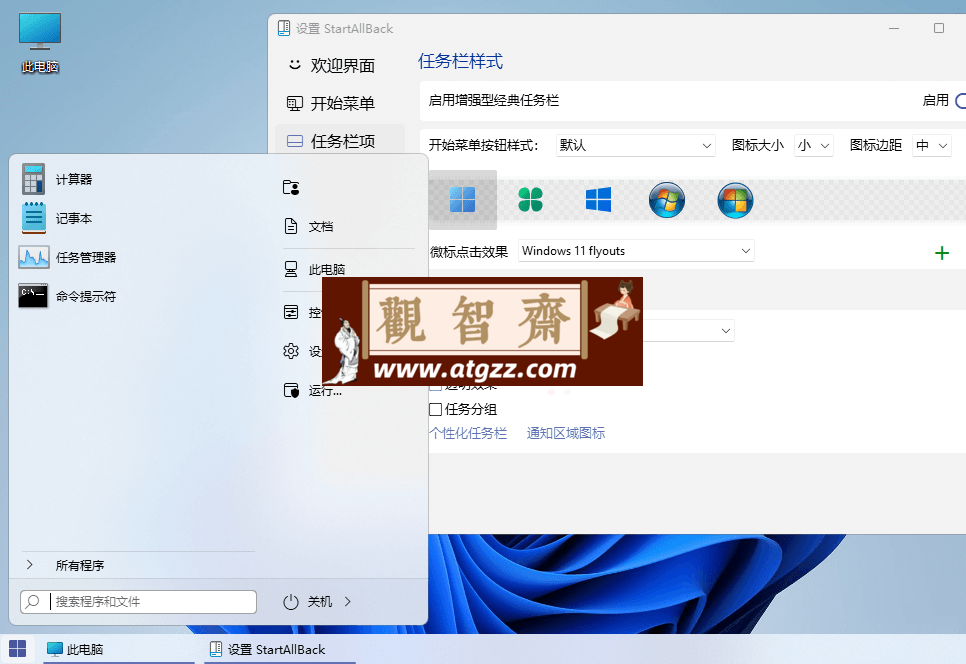Click the 关机 shutdown button

(320, 602)
